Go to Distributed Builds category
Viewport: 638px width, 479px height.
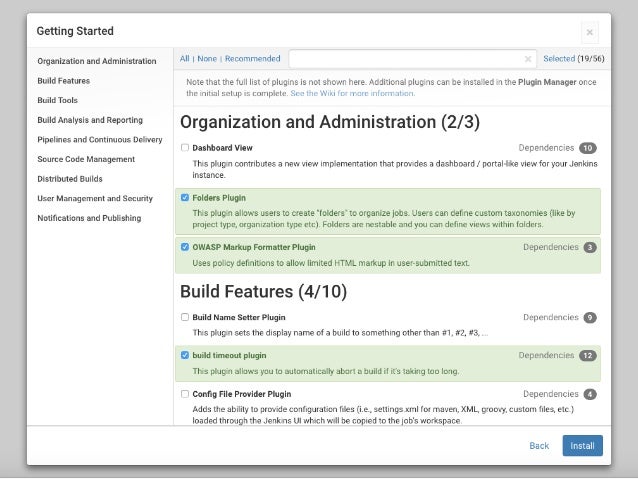click(x=70, y=179)
